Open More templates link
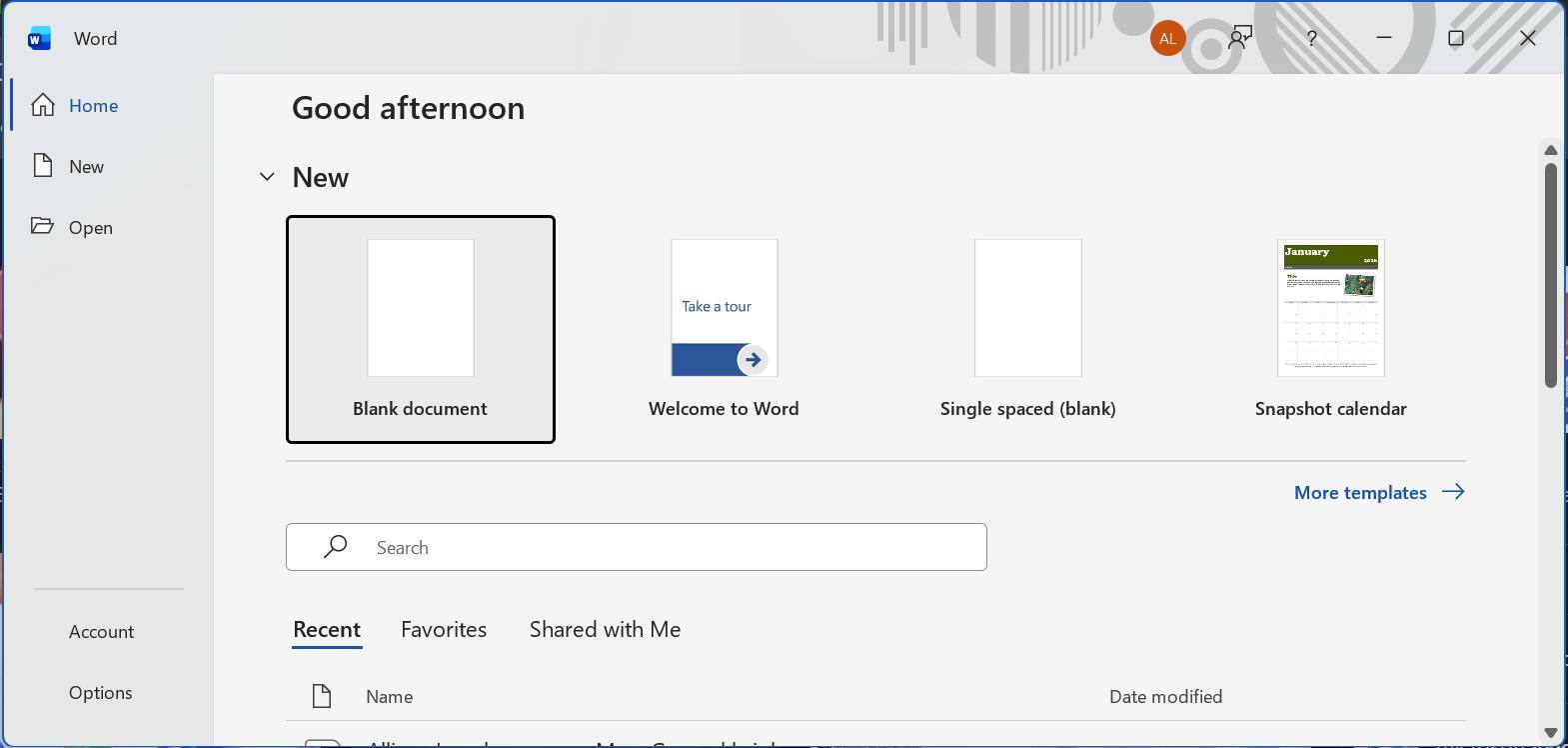Screen dimensions: 1568x748 (x=1378, y=492)
